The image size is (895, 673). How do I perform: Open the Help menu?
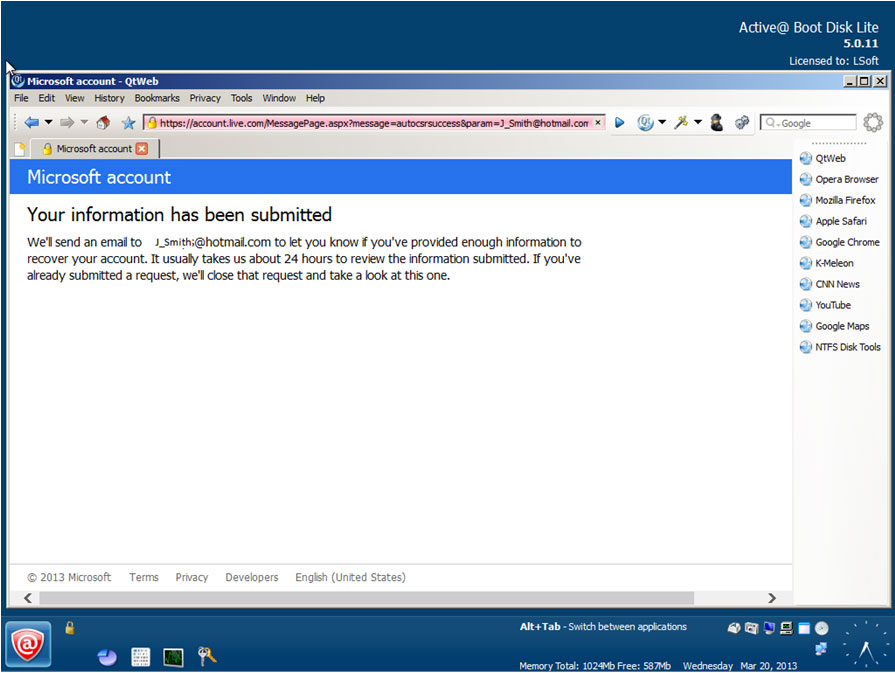[315, 98]
